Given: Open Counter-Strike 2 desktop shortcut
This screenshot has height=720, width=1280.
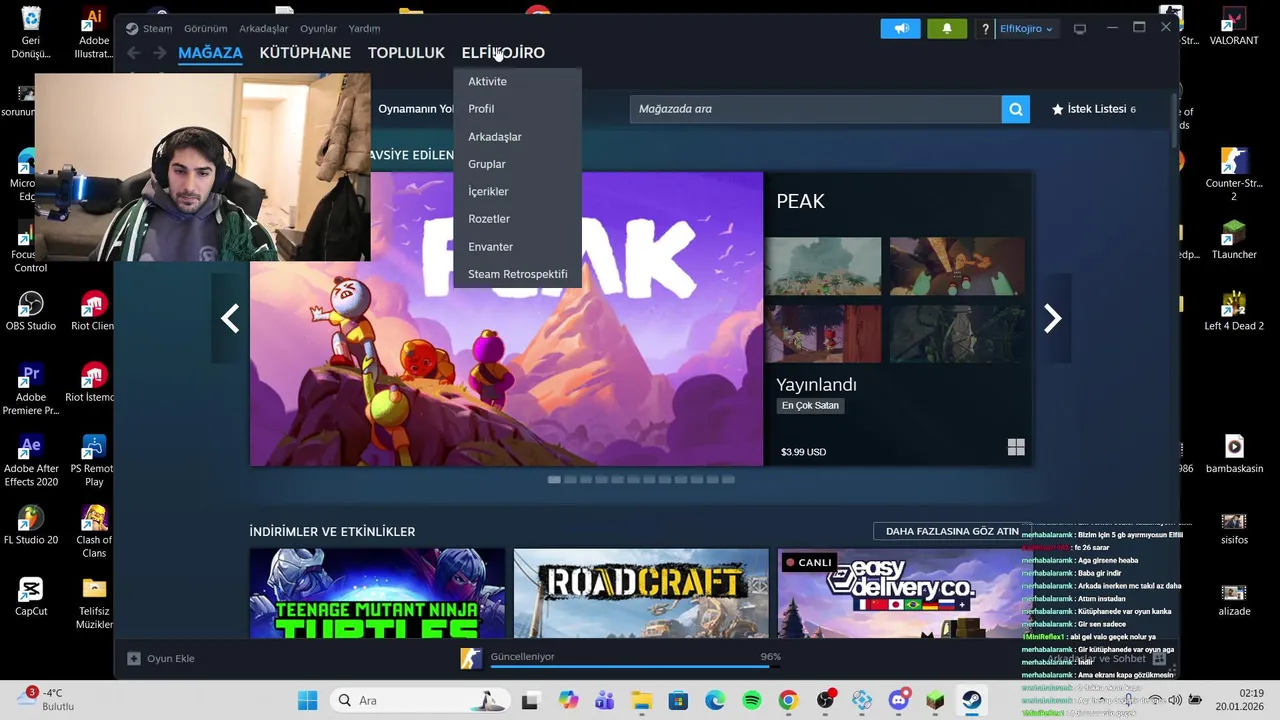Looking at the screenshot, I should (1234, 174).
